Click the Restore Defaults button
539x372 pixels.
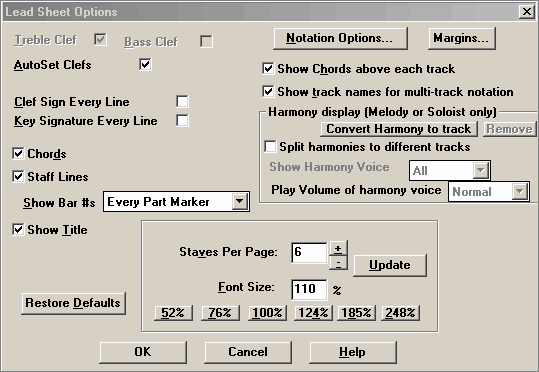tap(73, 303)
